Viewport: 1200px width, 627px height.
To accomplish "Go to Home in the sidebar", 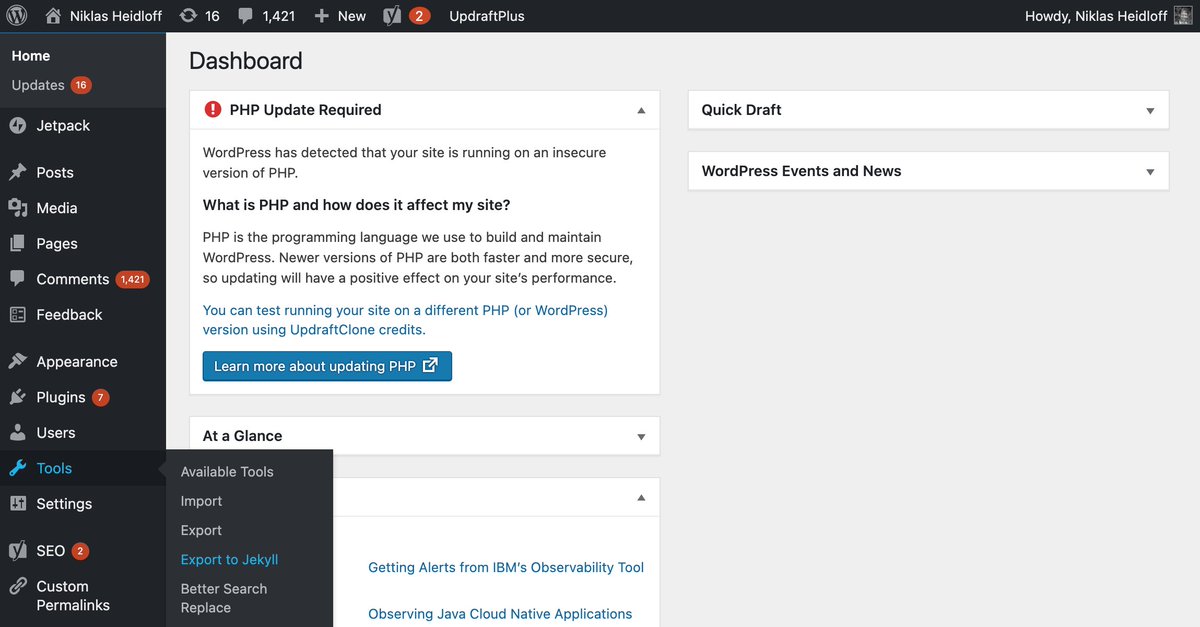I will [31, 56].
